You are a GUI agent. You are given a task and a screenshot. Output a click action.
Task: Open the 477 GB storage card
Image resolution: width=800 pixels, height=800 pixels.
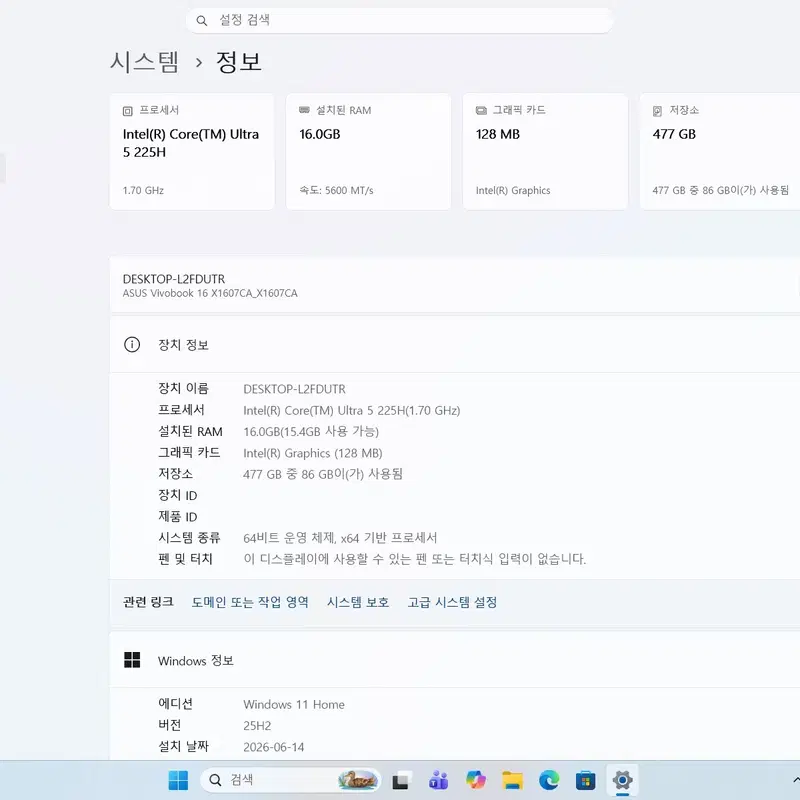coord(720,152)
